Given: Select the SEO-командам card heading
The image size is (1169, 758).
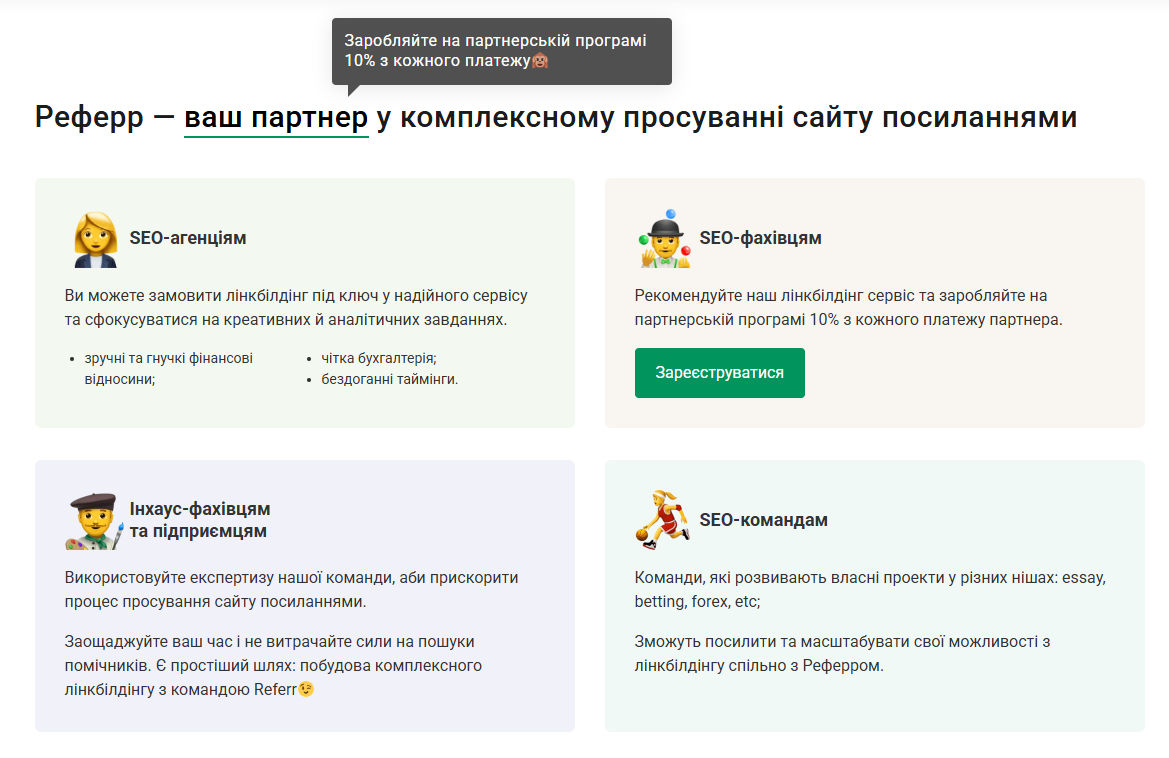Looking at the screenshot, I should click(765, 519).
